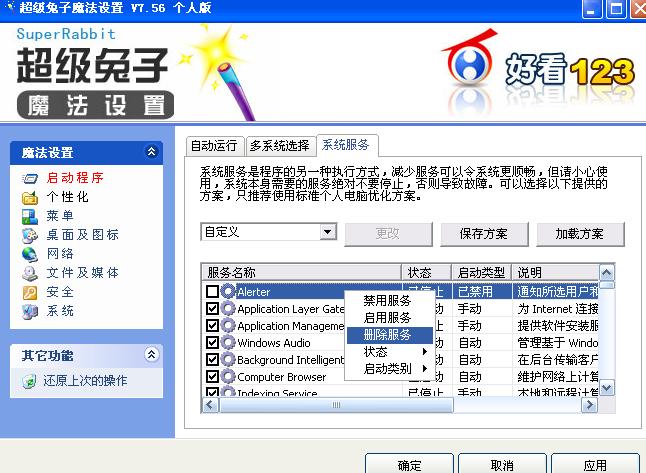Click the 桌面及图标 sidebar icon
Viewport: 646px width, 473px height.
[30, 236]
